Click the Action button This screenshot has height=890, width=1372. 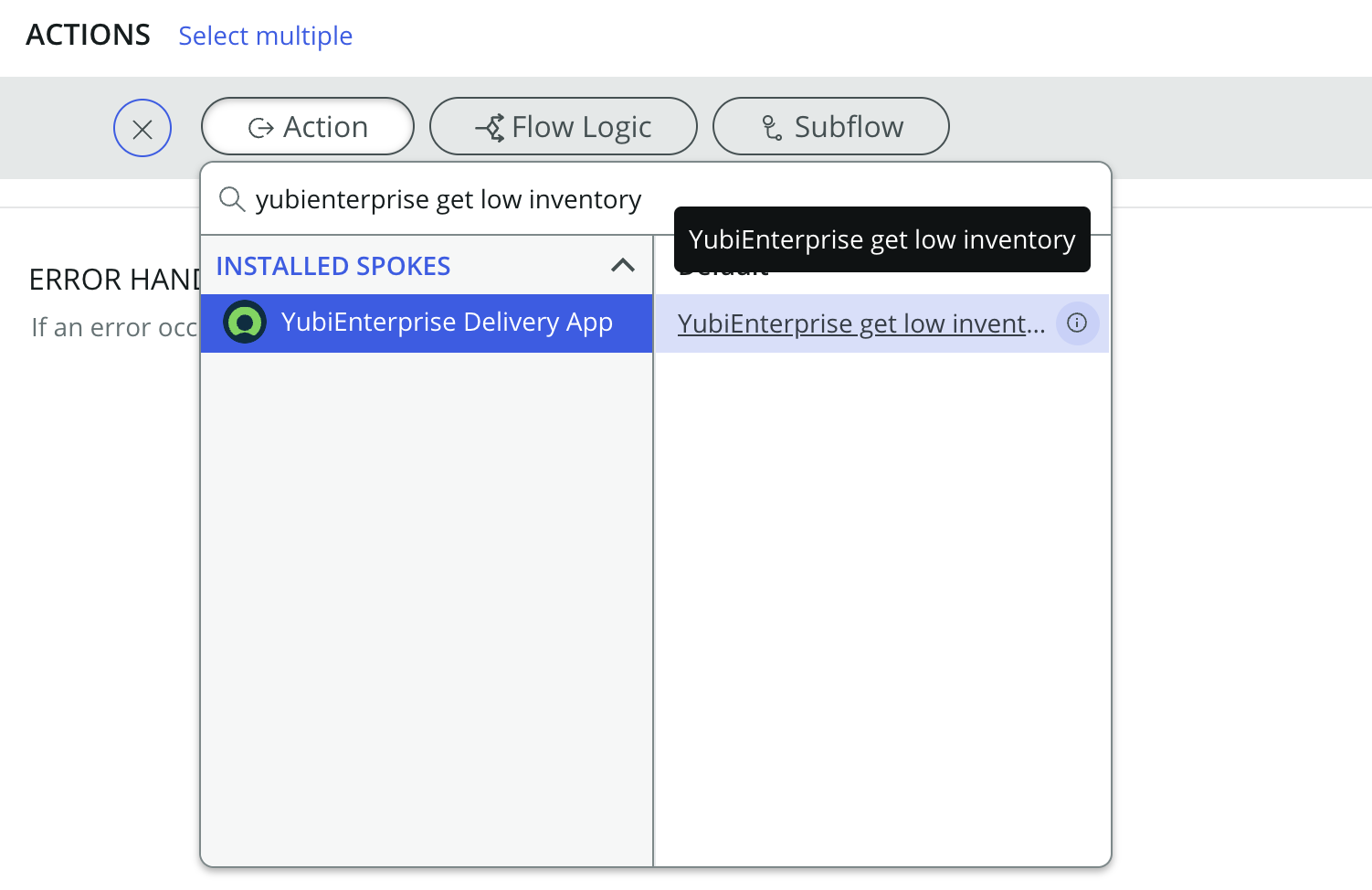(x=308, y=126)
